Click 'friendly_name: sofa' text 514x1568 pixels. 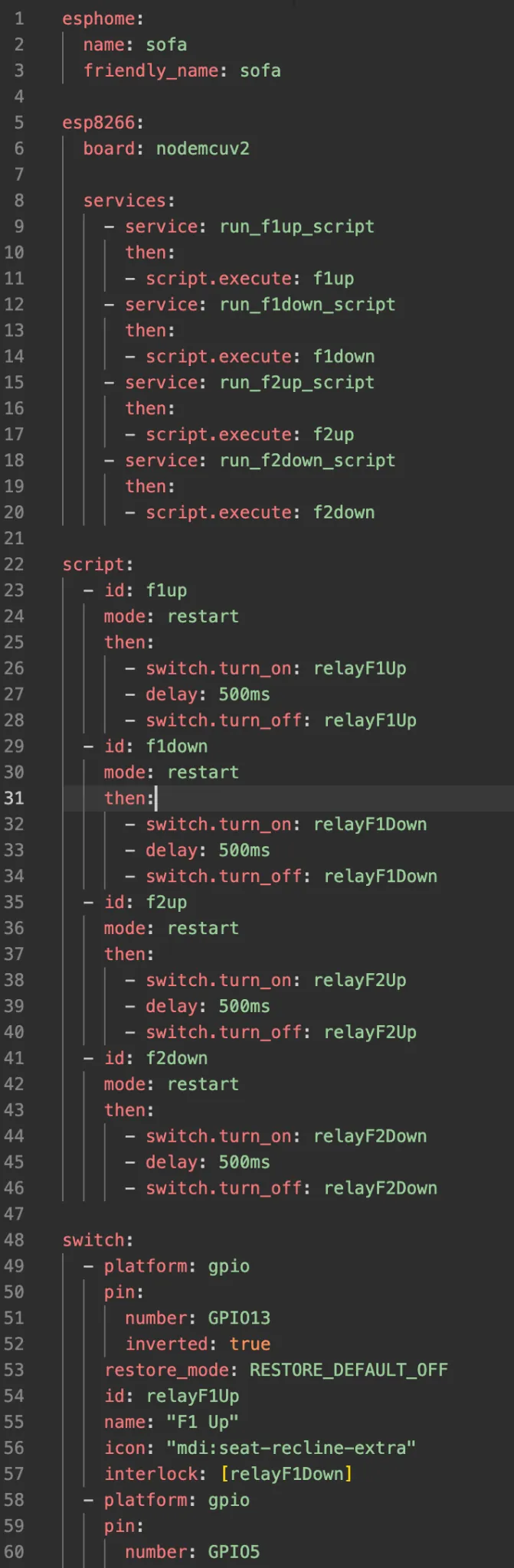[182, 70]
